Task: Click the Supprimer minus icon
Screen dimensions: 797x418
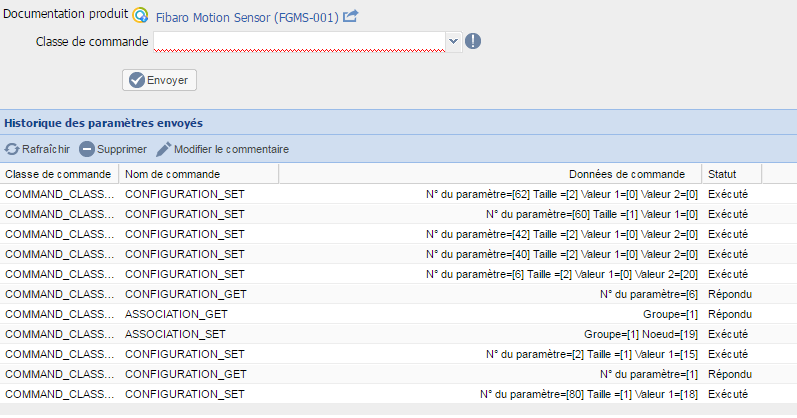Action: (x=87, y=149)
